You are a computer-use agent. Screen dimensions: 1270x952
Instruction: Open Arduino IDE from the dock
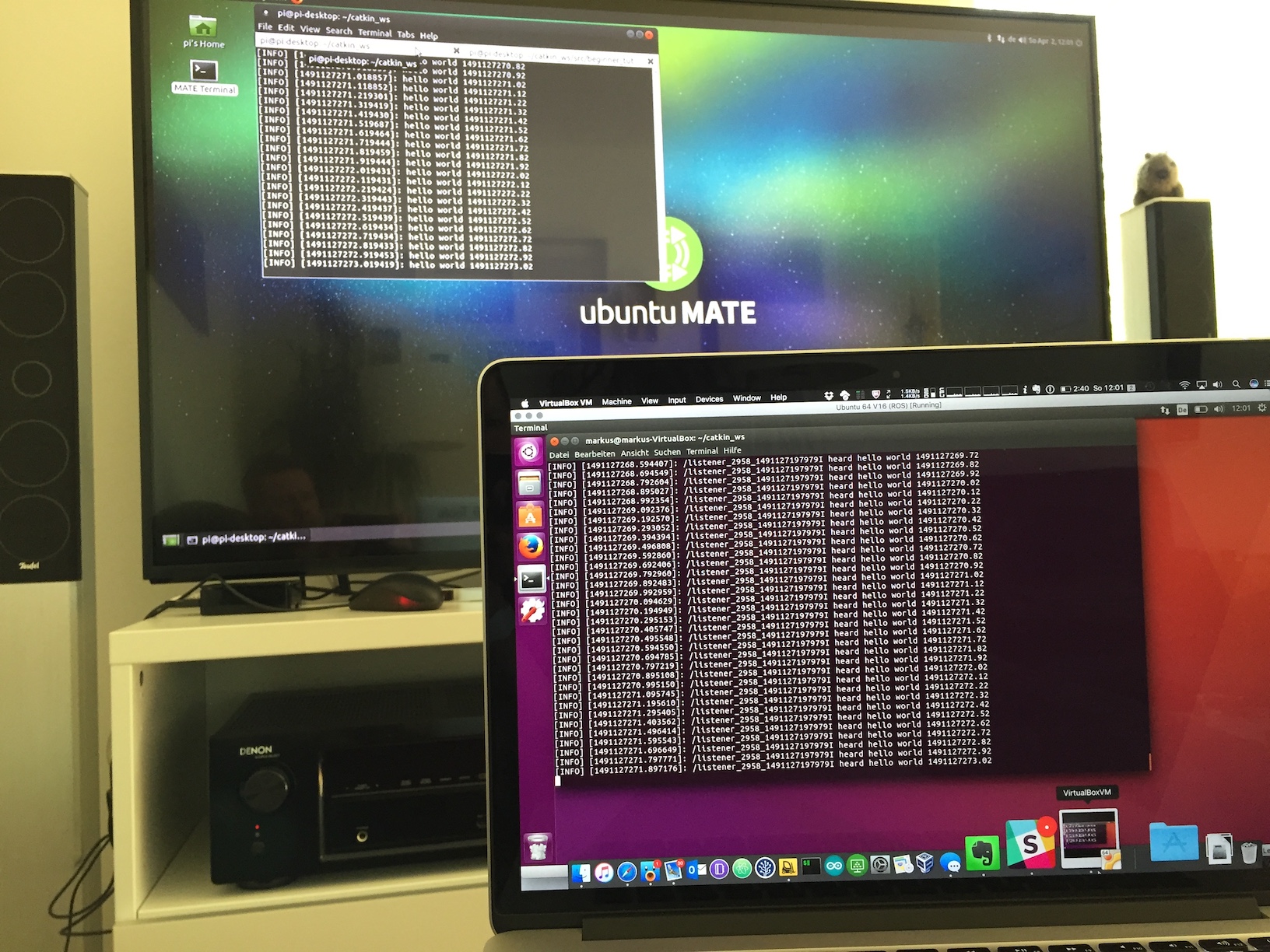[x=833, y=866]
